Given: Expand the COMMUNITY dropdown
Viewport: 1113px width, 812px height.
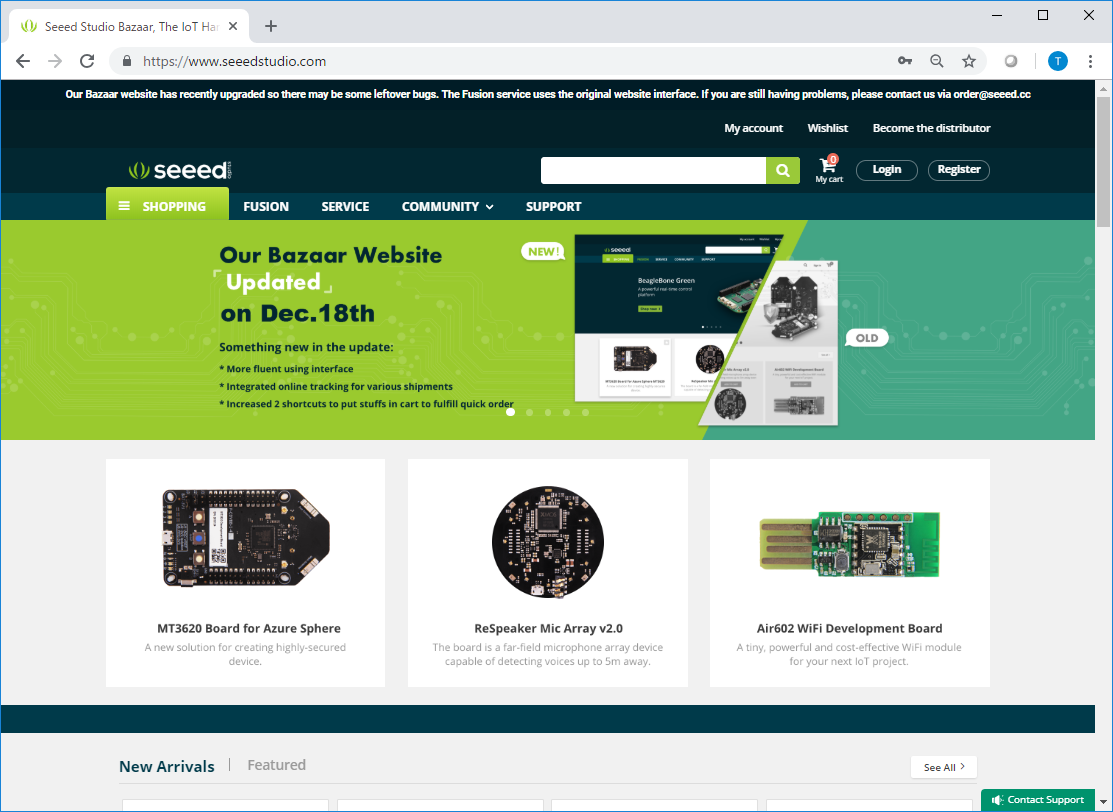Looking at the screenshot, I should point(447,207).
